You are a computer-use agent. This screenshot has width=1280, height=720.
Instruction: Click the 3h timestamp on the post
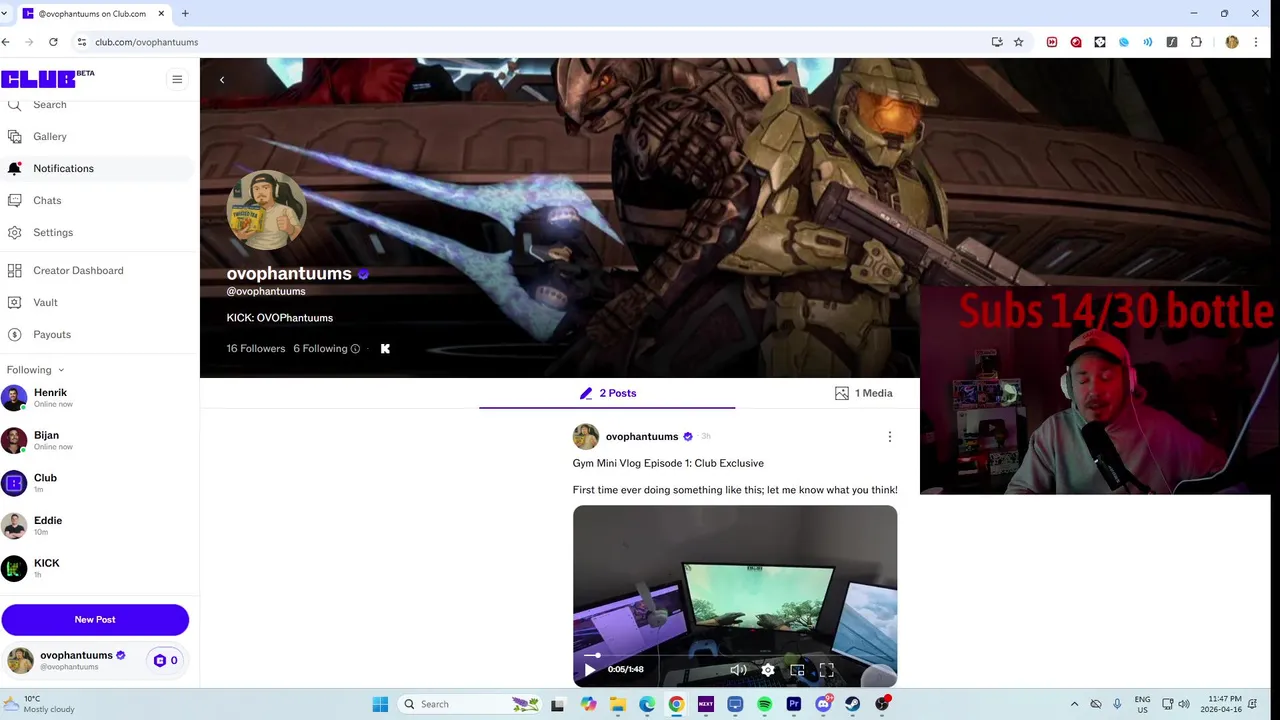[706, 436]
